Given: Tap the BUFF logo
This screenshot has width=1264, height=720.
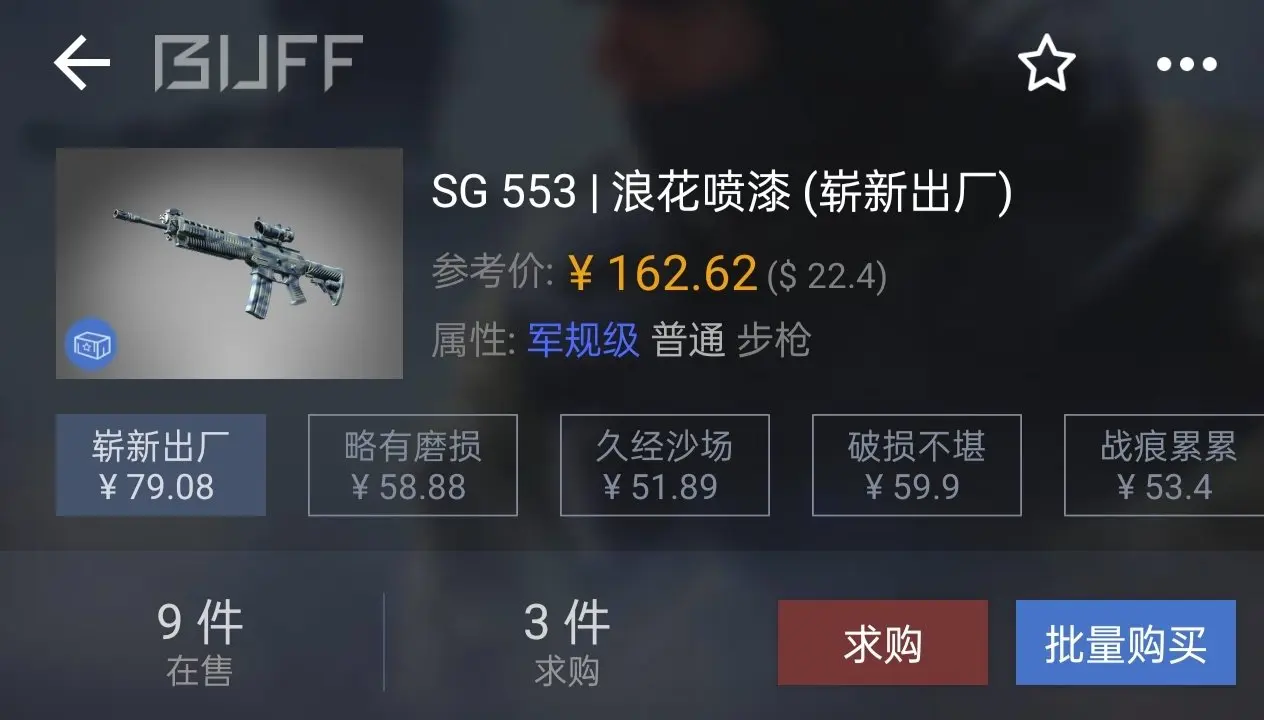Looking at the screenshot, I should pos(258,63).
